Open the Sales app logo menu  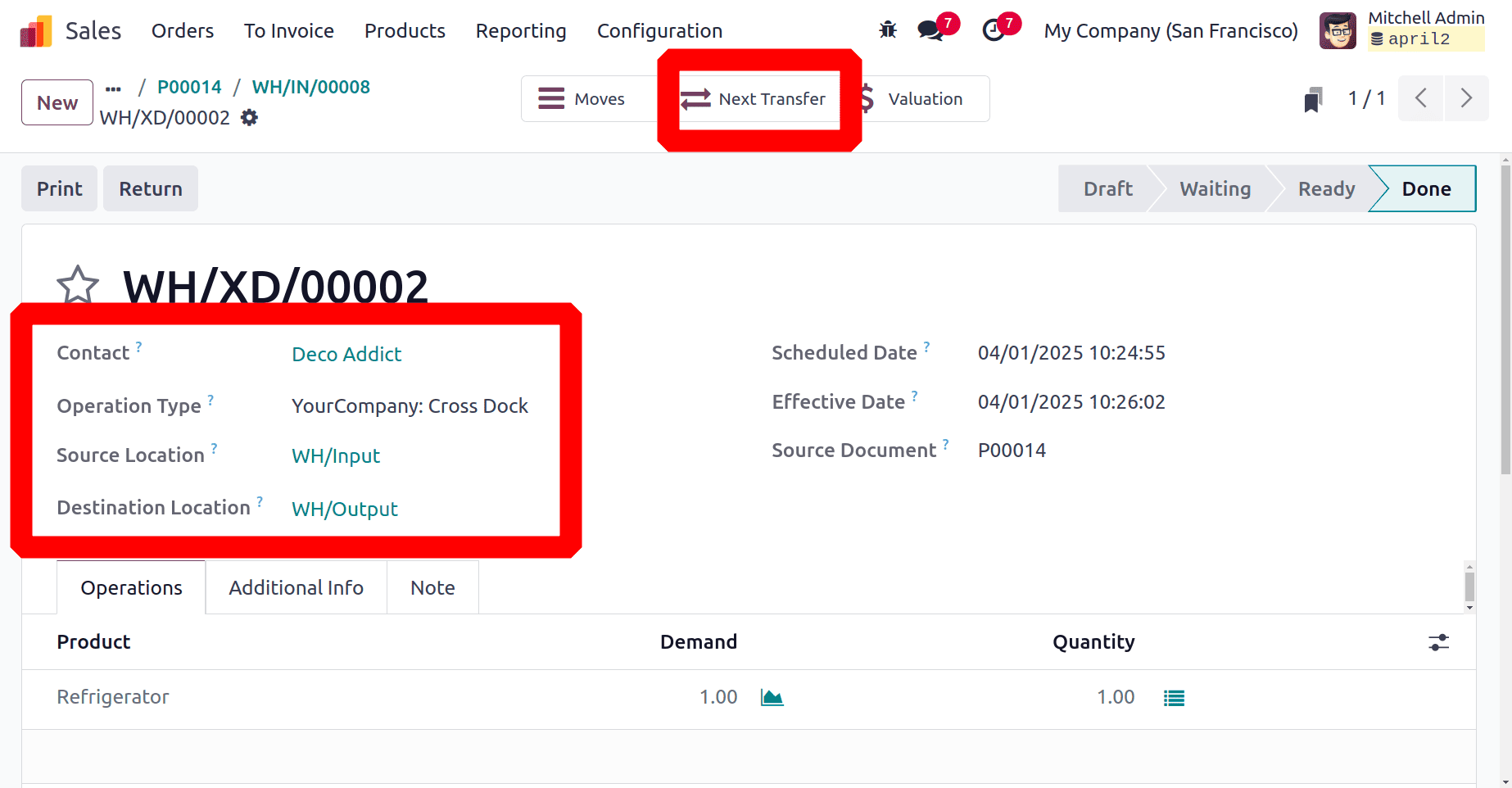pyautogui.click(x=35, y=31)
